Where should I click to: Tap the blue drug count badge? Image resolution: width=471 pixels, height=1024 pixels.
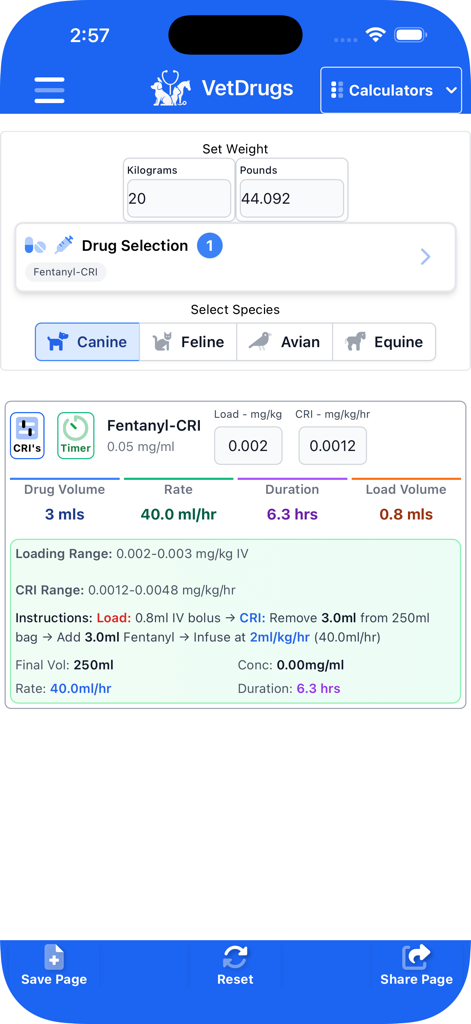click(210, 246)
